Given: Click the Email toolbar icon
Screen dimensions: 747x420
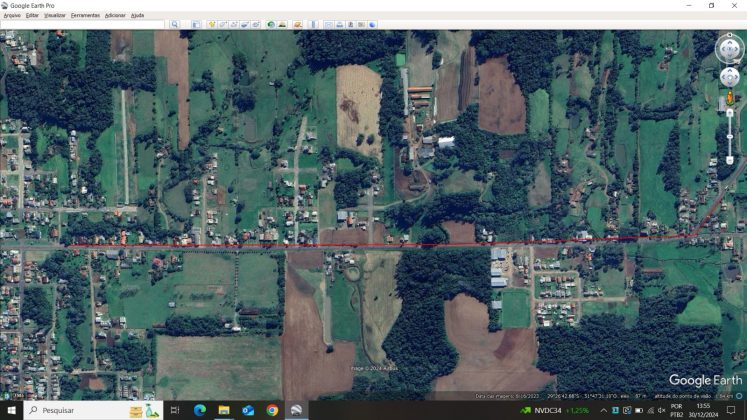Looking at the screenshot, I should pyautogui.click(x=329, y=24).
